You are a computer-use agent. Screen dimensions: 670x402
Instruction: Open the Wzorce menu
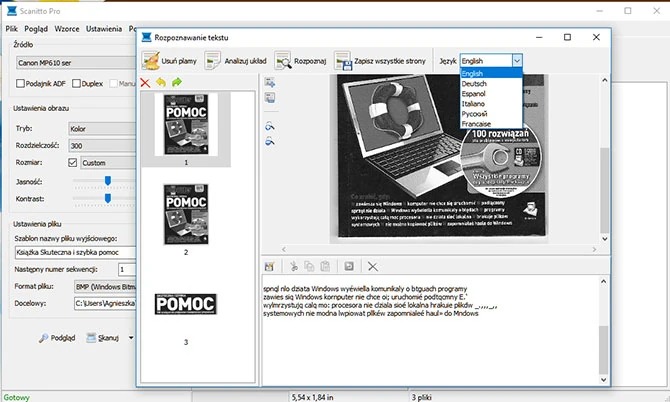[x=67, y=29]
